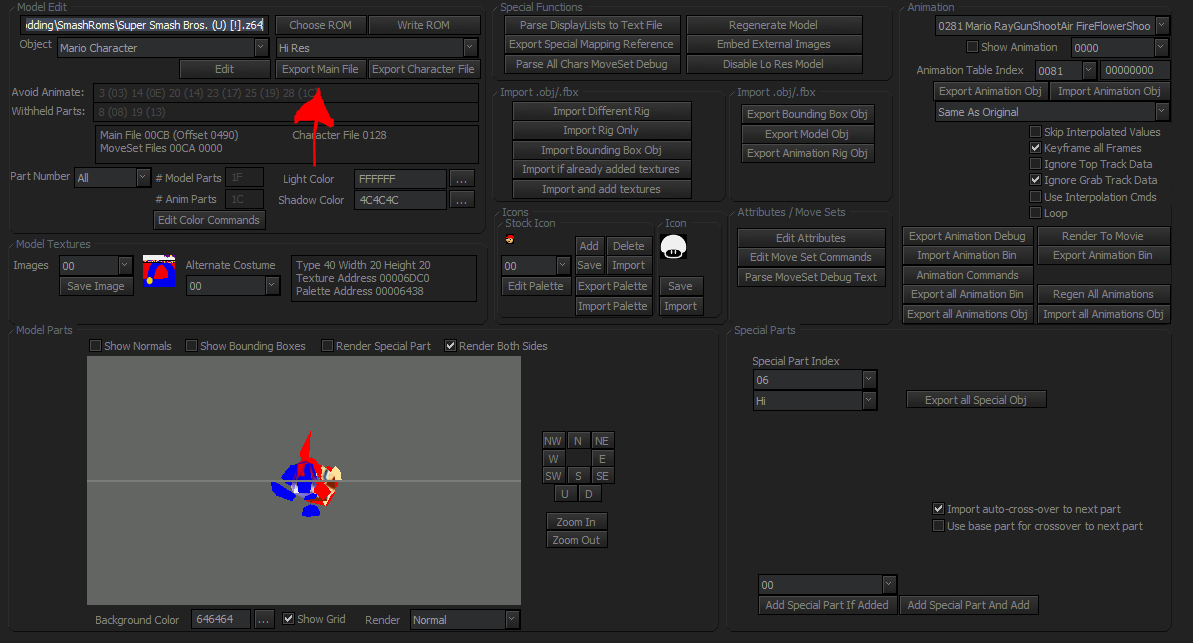Viewport: 1193px width, 643px height.
Task: Enable Show Bounding Boxes
Action: click(x=192, y=345)
